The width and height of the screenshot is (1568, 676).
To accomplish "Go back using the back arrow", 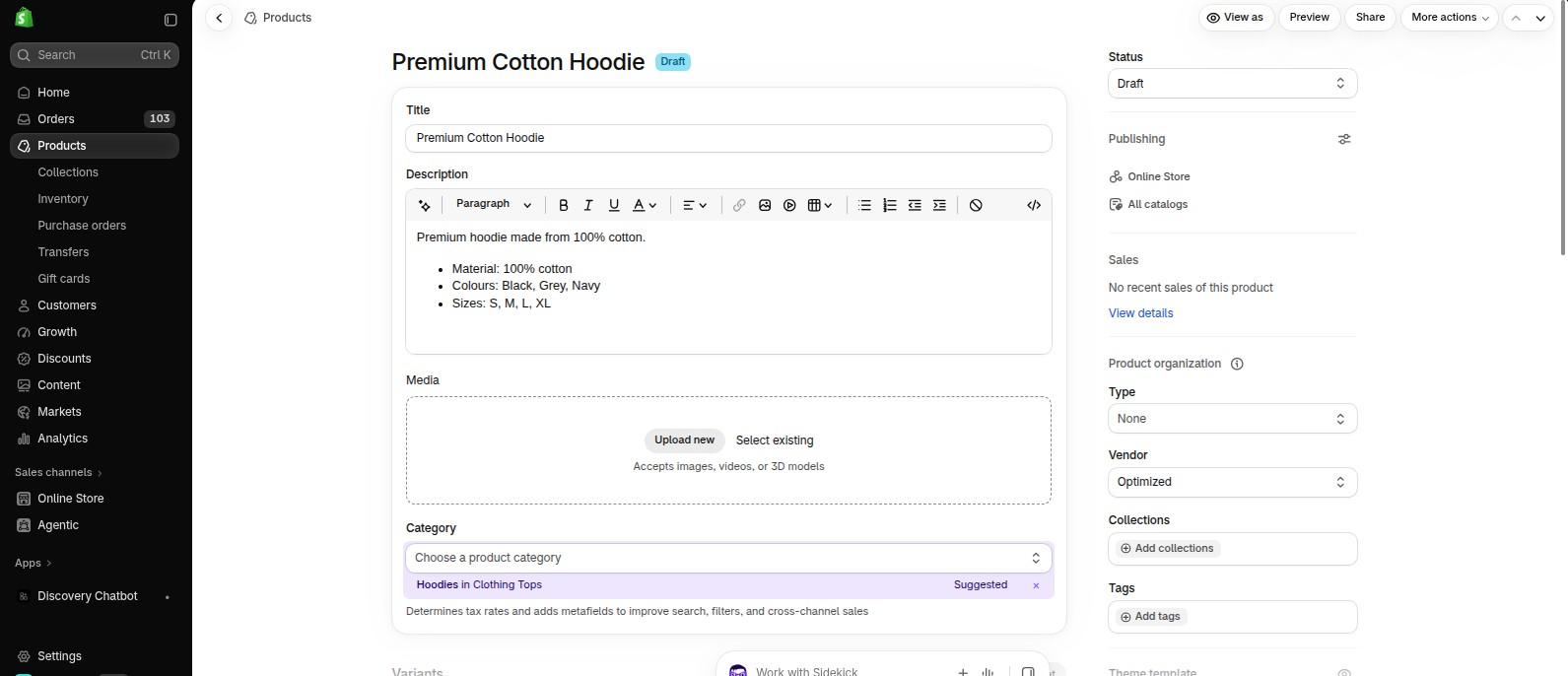I will [219, 18].
